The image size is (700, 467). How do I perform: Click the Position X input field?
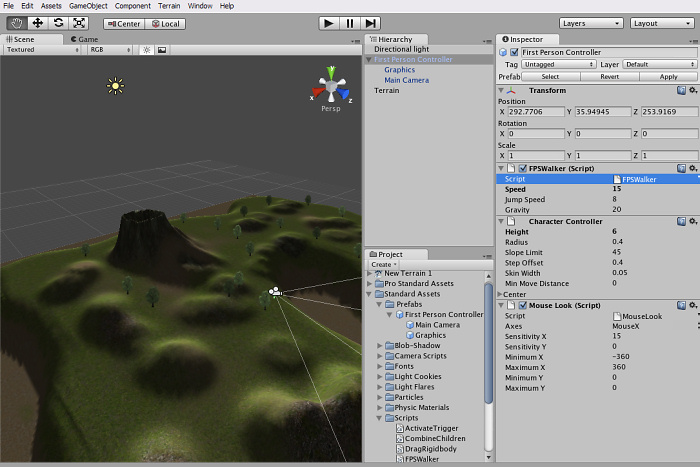(x=536, y=112)
